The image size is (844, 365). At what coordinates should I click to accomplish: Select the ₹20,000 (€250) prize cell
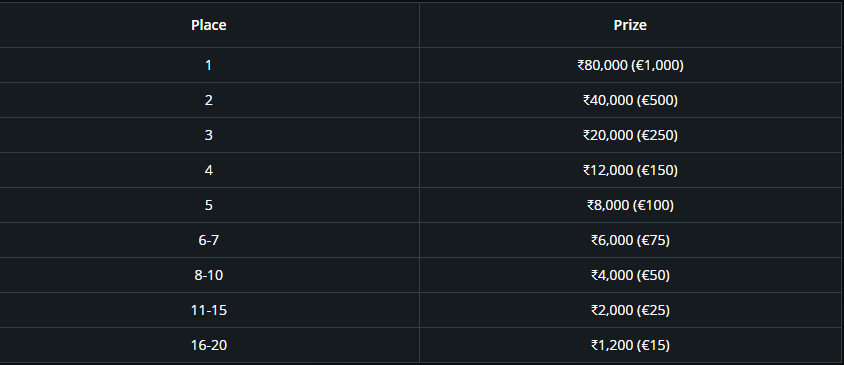tap(630, 135)
